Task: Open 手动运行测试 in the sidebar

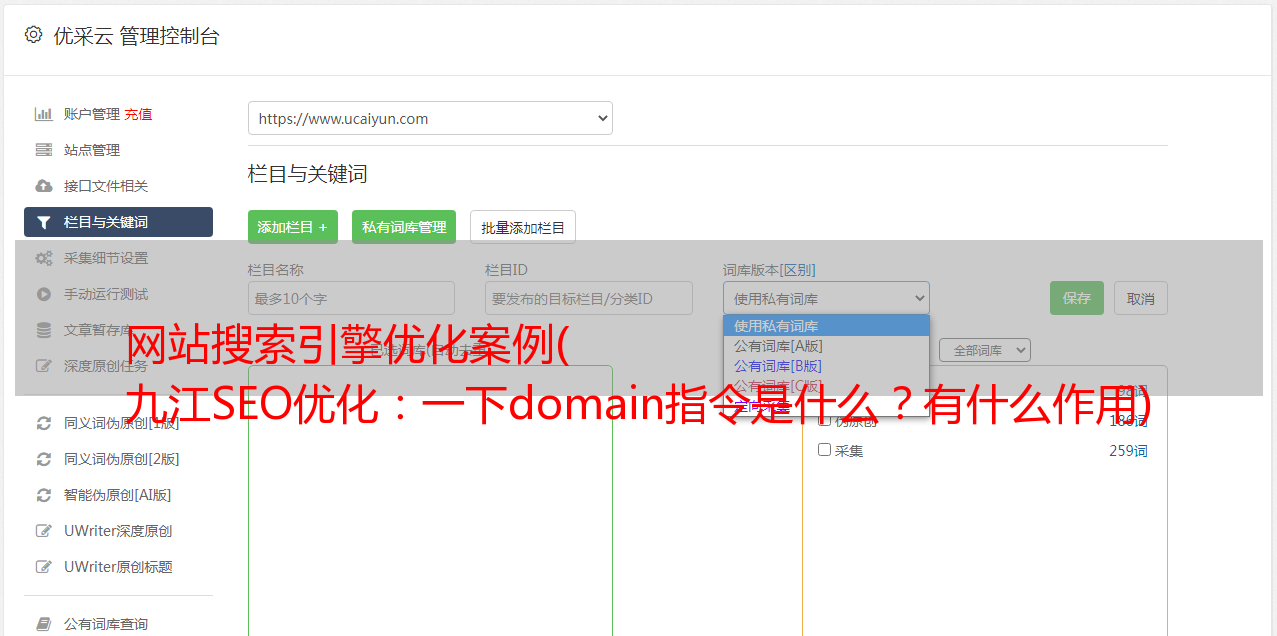Action: (x=106, y=294)
